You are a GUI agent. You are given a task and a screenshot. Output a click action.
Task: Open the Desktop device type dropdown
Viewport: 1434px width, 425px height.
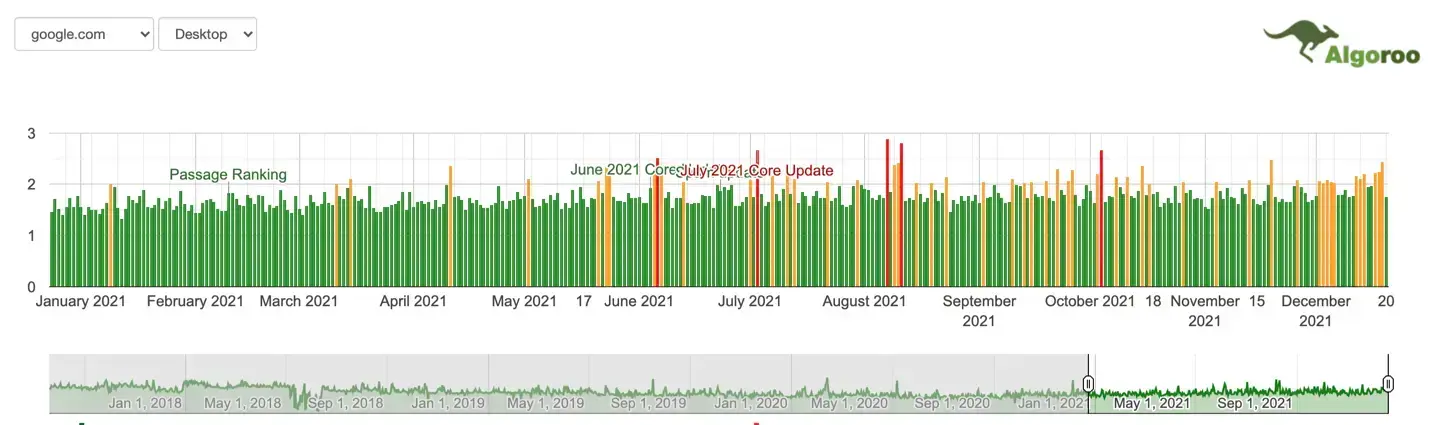[x=207, y=34]
